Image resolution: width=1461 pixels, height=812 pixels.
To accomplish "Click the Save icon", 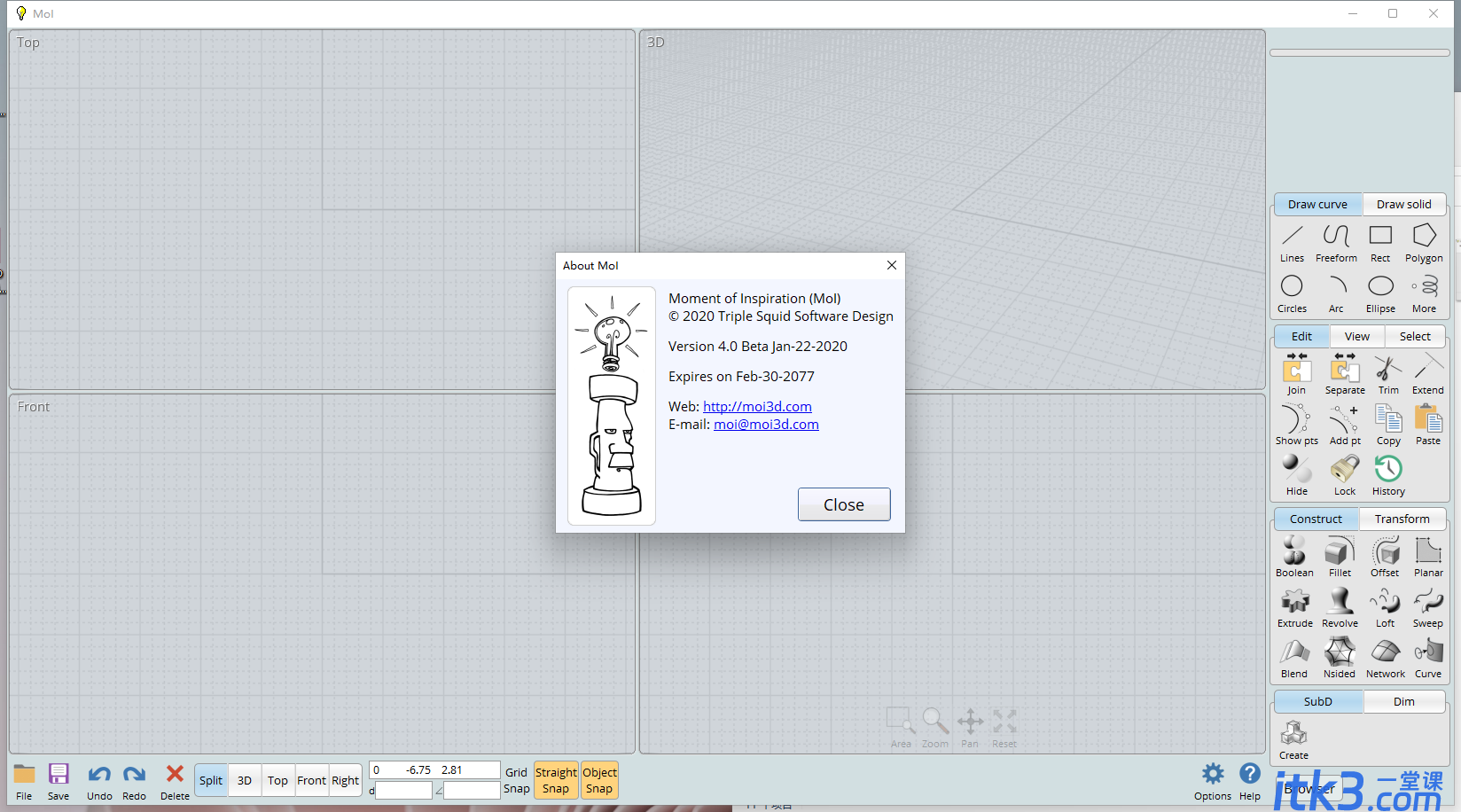I will tap(59, 781).
